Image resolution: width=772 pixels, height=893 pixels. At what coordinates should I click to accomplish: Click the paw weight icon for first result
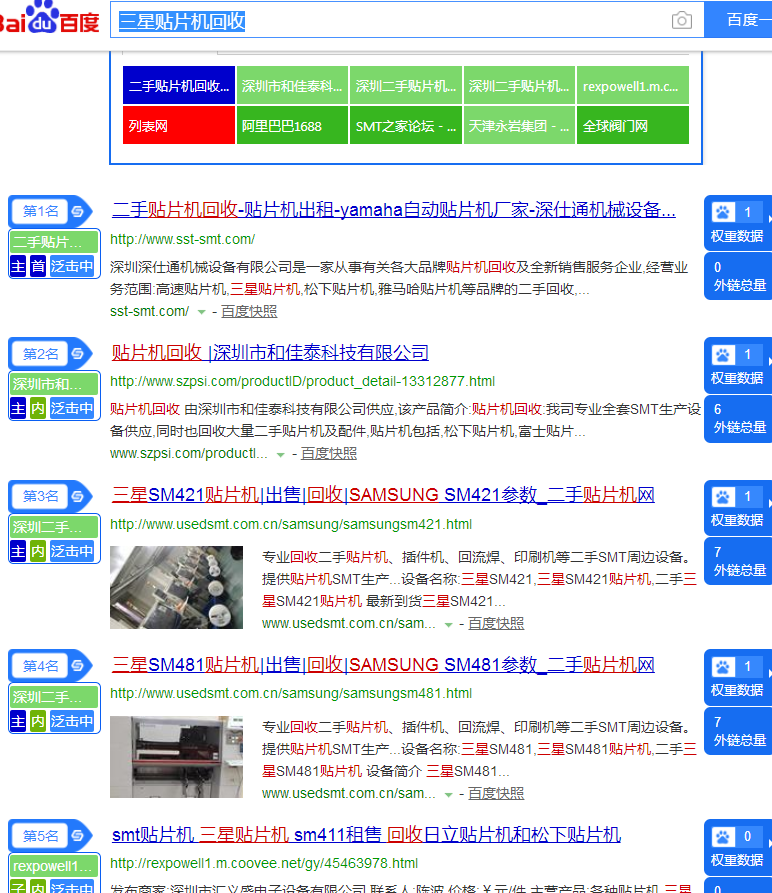pyautogui.click(x=722, y=212)
